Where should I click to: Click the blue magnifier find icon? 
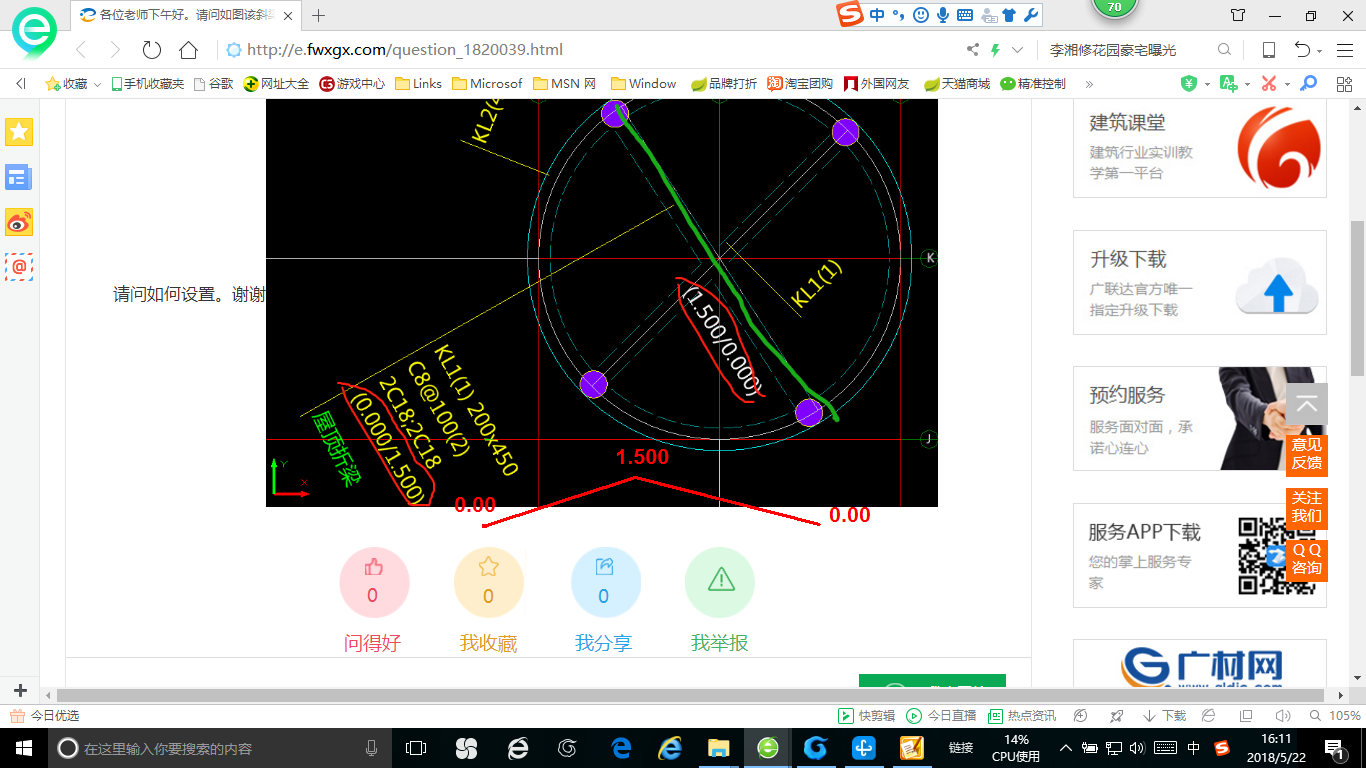pyautogui.click(x=1308, y=84)
